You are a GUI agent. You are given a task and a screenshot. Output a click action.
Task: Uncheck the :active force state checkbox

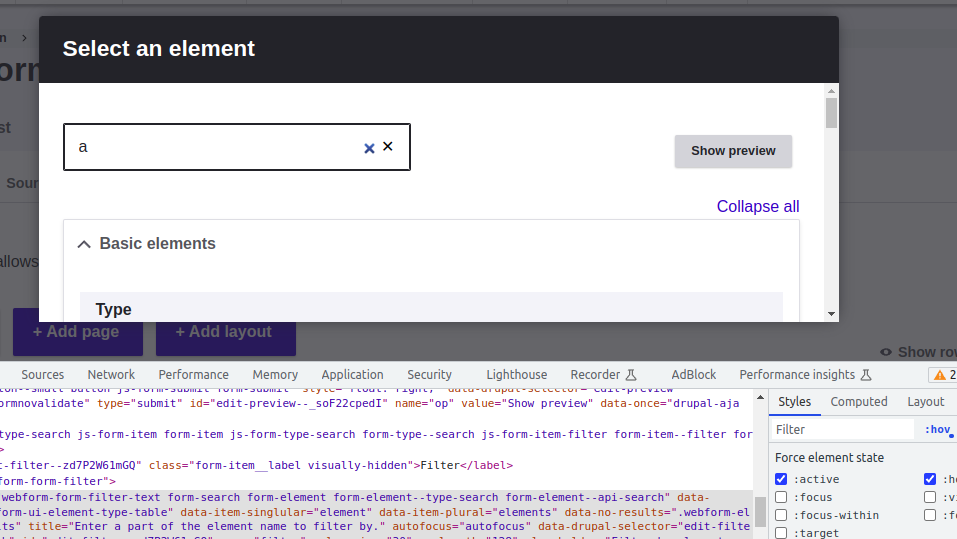point(781,479)
